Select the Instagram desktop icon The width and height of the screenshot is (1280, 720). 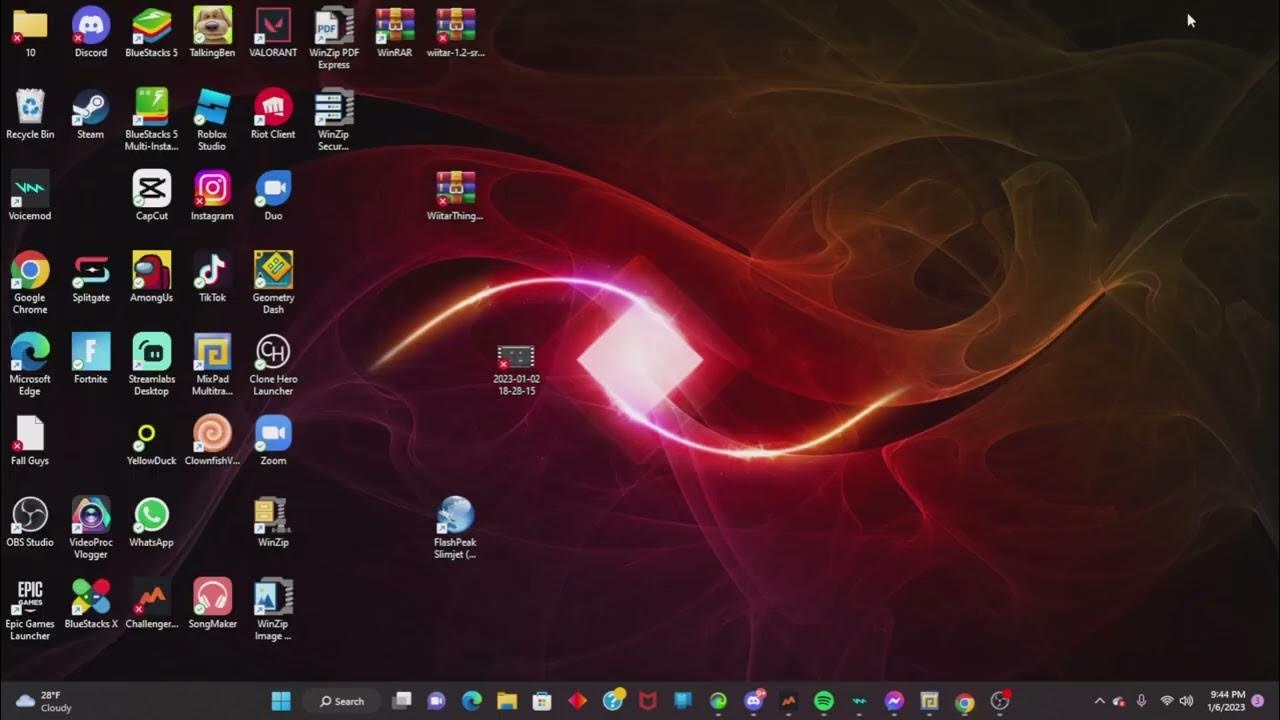coord(212,196)
